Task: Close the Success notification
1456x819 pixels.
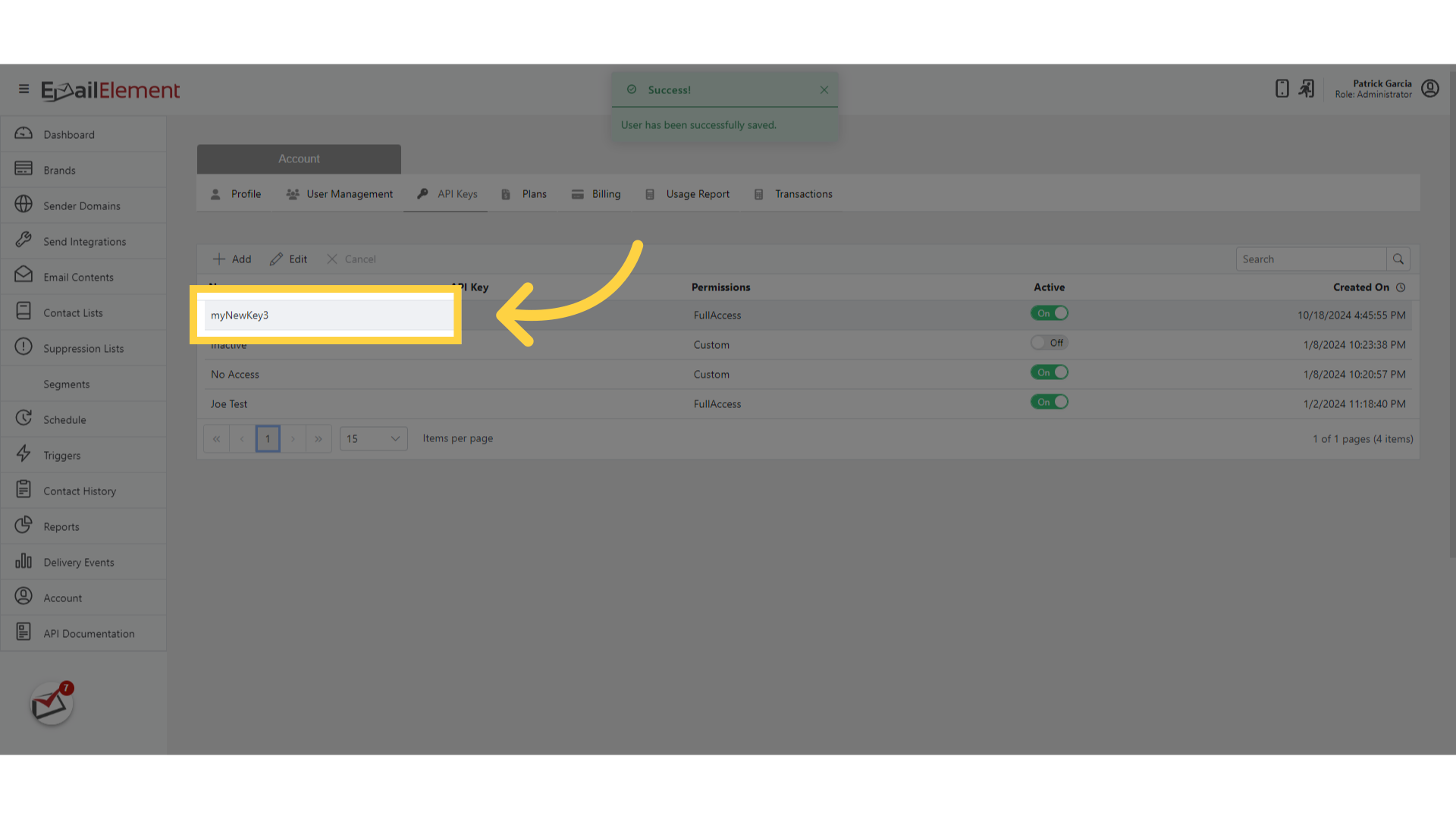Action: click(824, 90)
